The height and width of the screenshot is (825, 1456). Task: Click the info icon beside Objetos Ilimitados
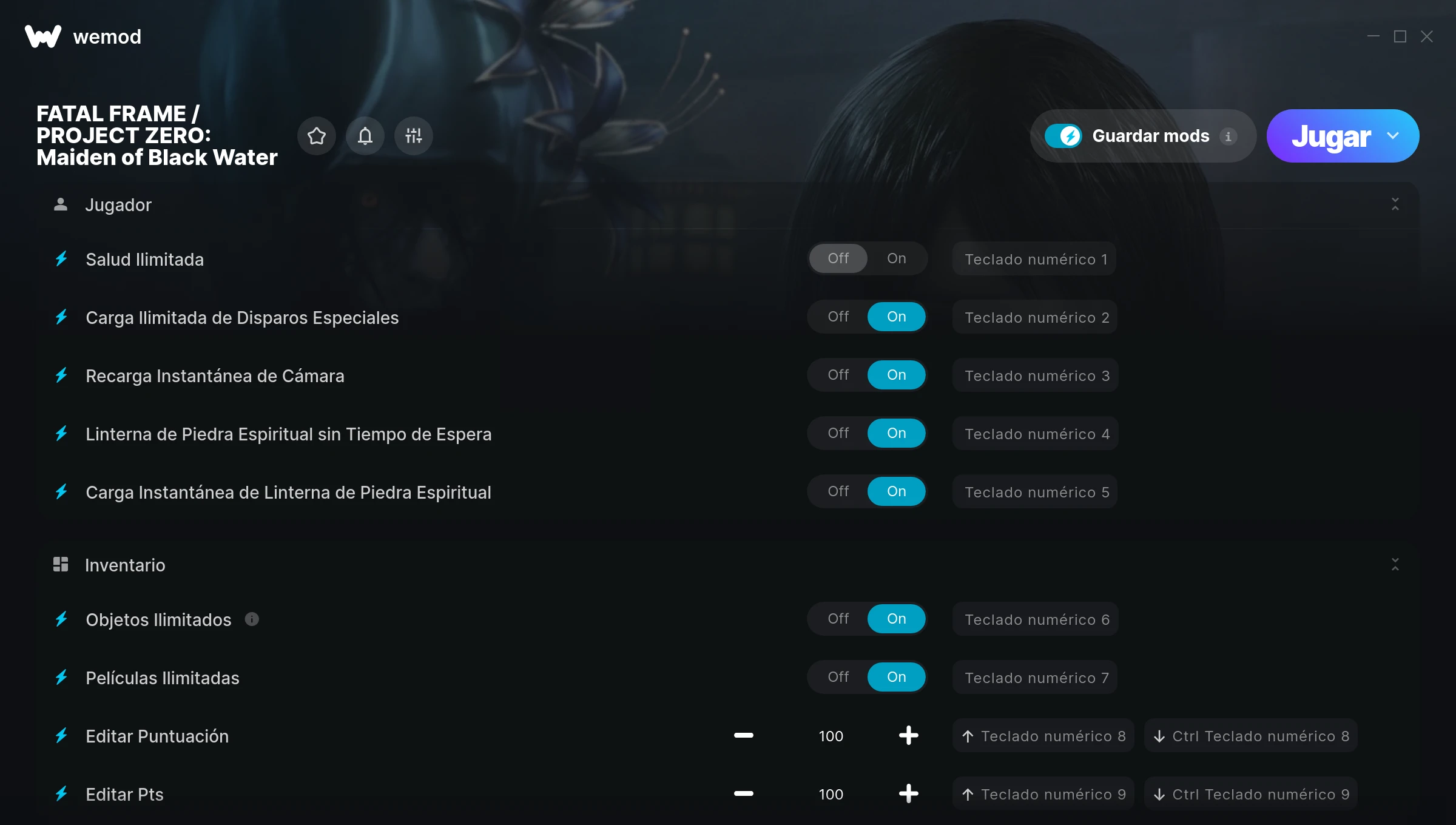252,619
